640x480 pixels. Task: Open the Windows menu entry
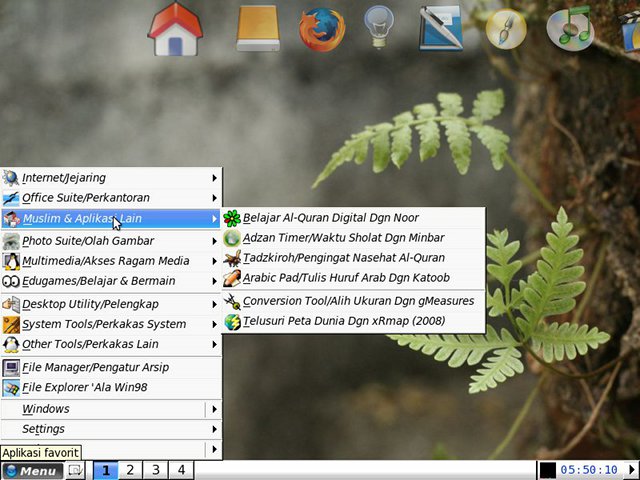[111, 409]
